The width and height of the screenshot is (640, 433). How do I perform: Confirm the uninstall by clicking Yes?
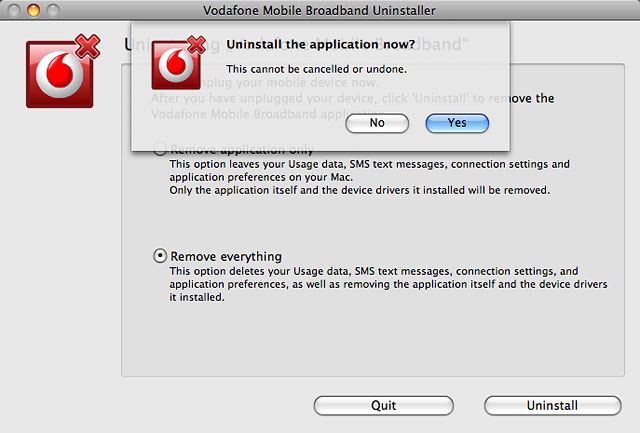[x=457, y=123]
